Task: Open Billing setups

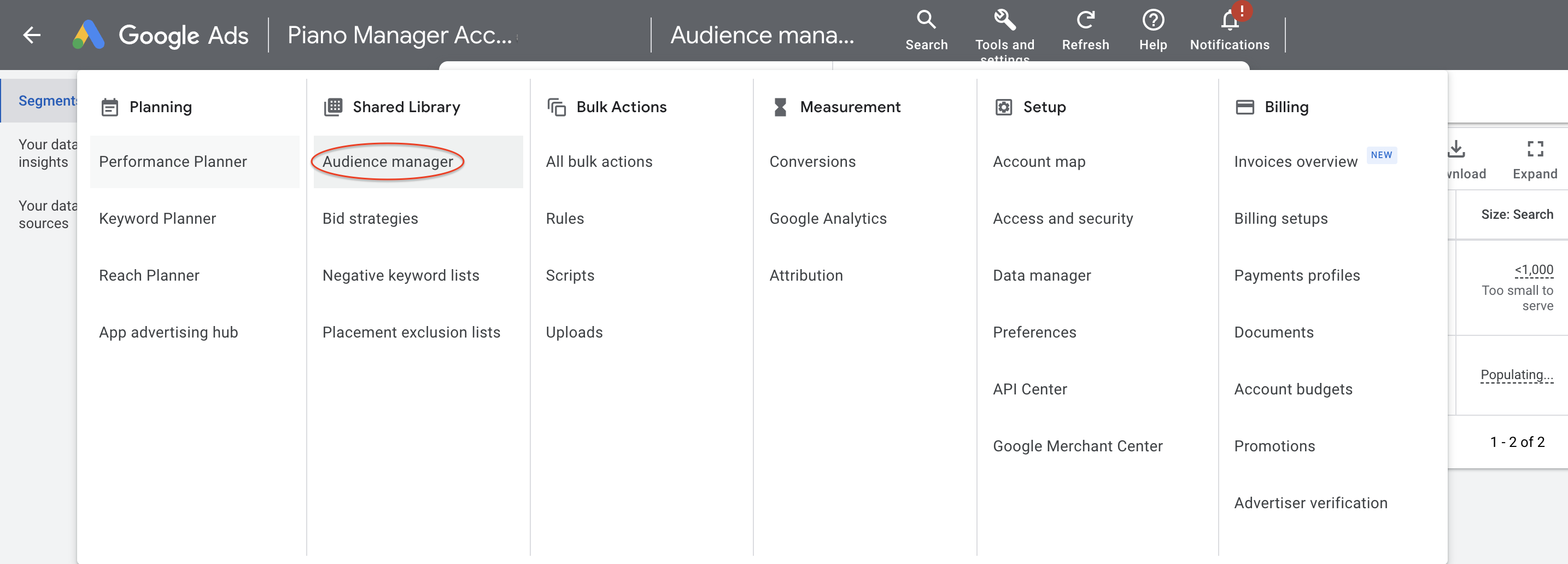Action: click(x=1280, y=218)
